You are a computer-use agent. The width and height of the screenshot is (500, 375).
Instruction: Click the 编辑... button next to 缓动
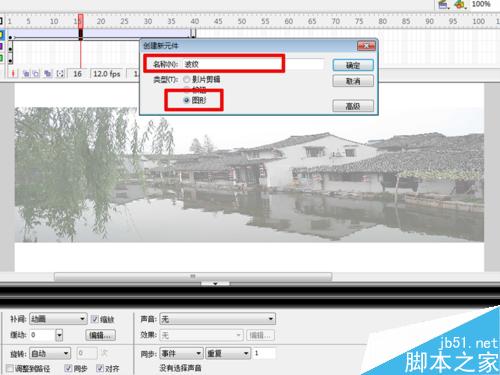click(101, 335)
